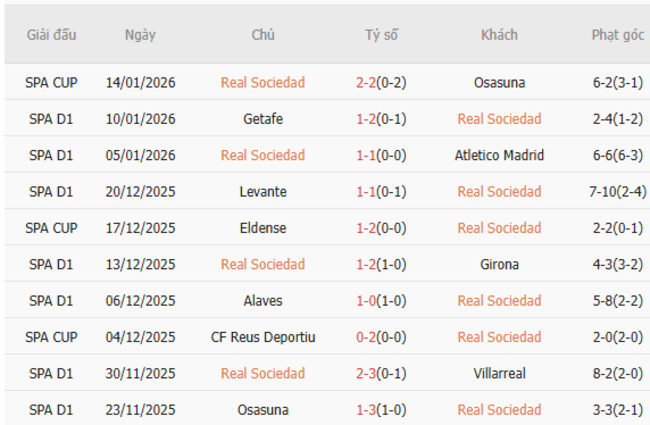650x425 pixels.
Task: Open the Getafe team link
Action: tap(263, 119)
